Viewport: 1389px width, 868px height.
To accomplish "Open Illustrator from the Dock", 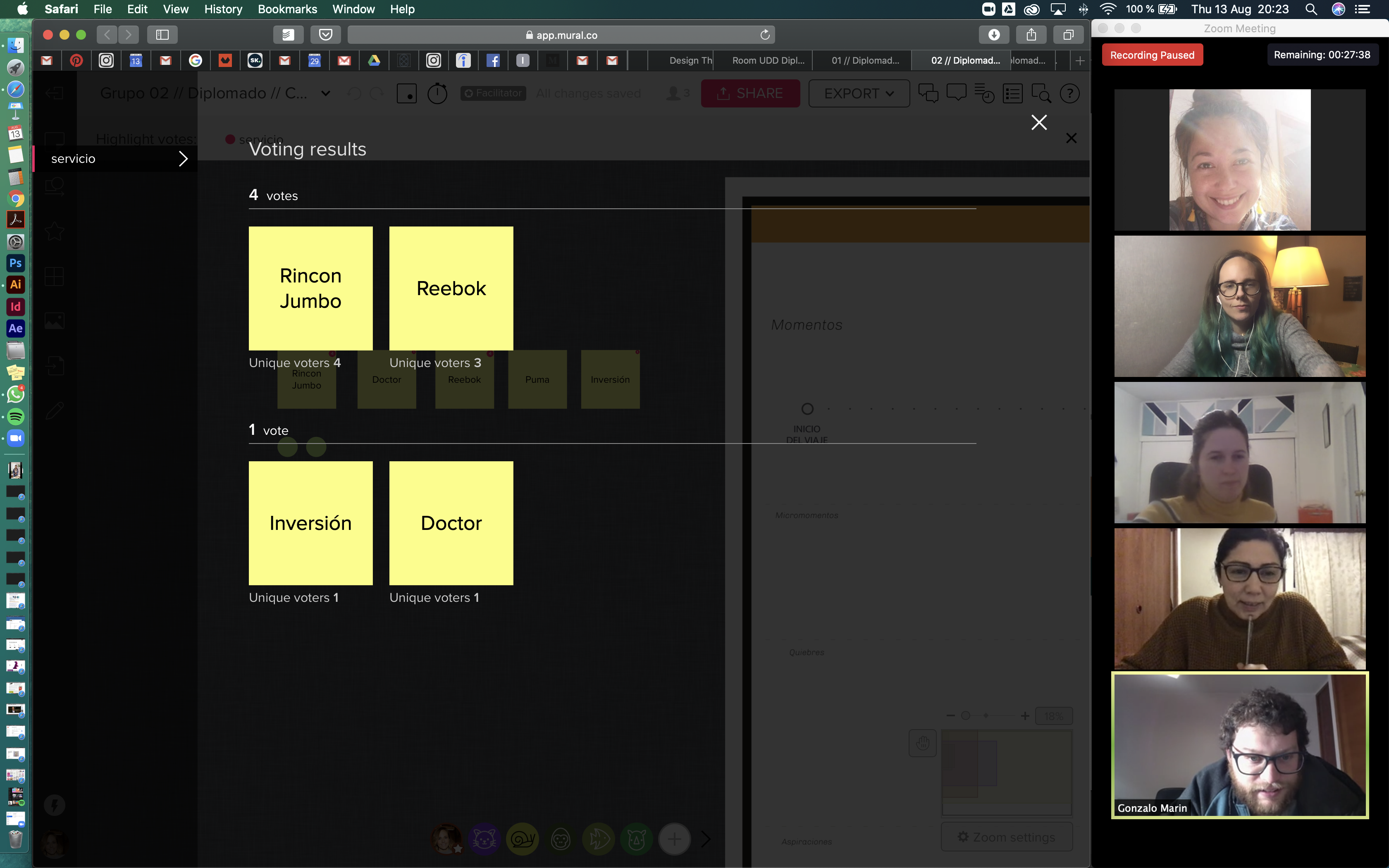I will click(15, 285).
